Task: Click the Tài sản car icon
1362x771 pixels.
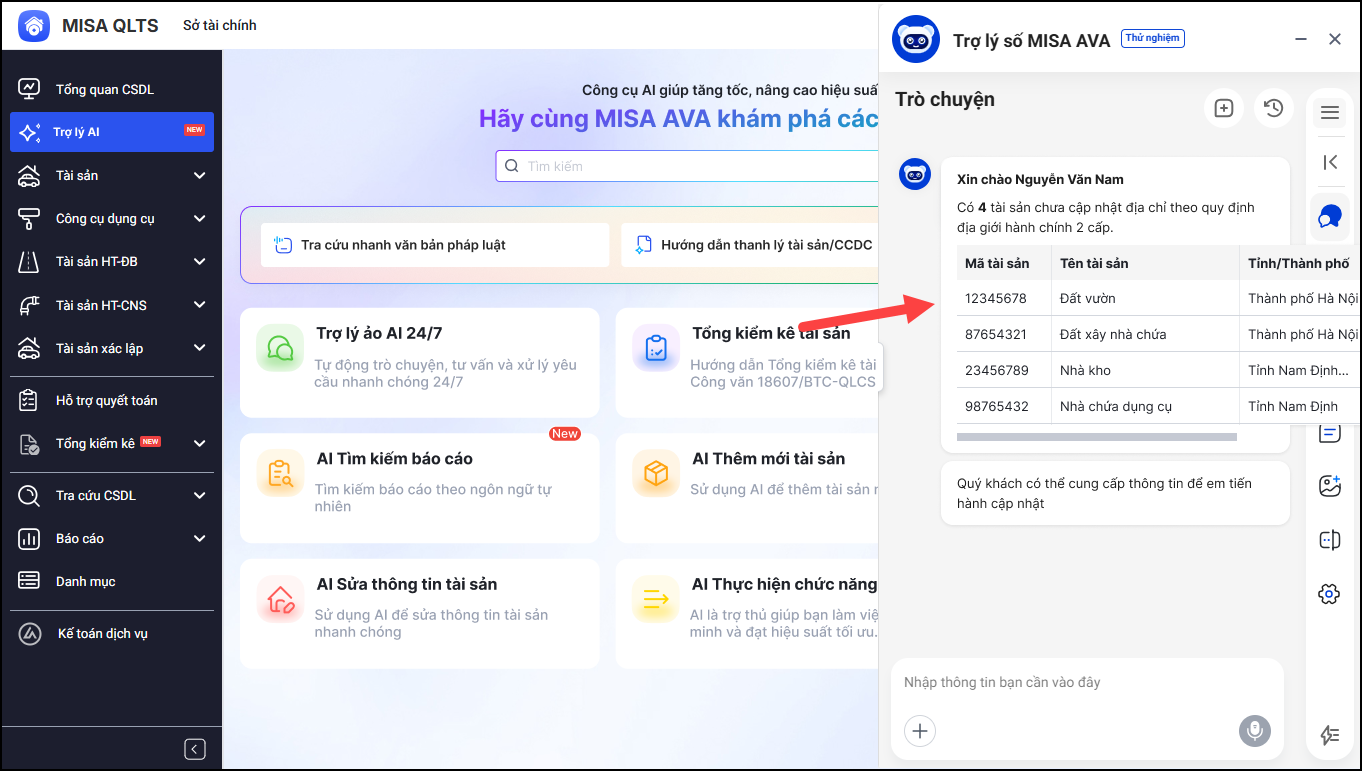Action: (29, 176)
